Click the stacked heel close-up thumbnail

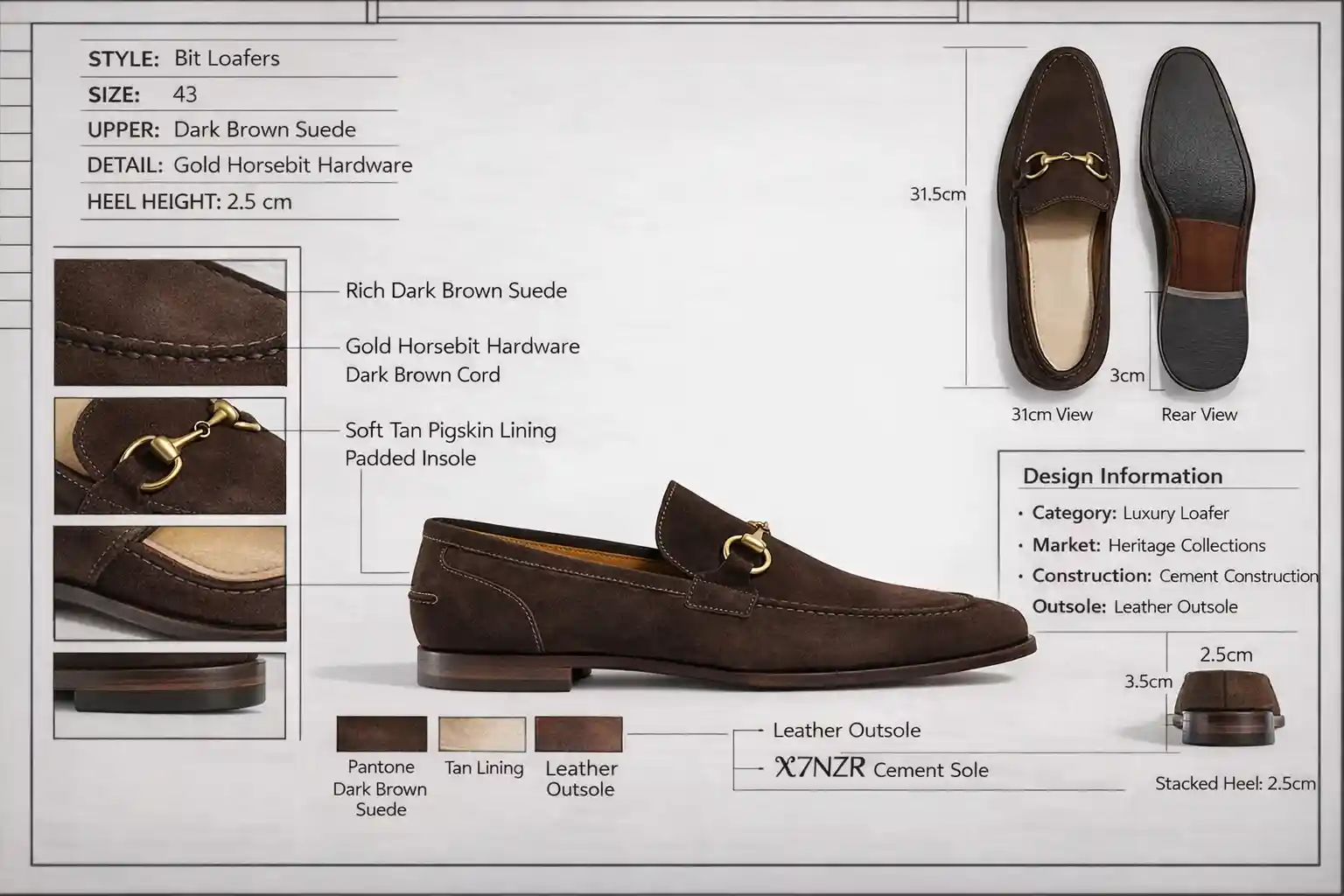[x=170, y=695]
